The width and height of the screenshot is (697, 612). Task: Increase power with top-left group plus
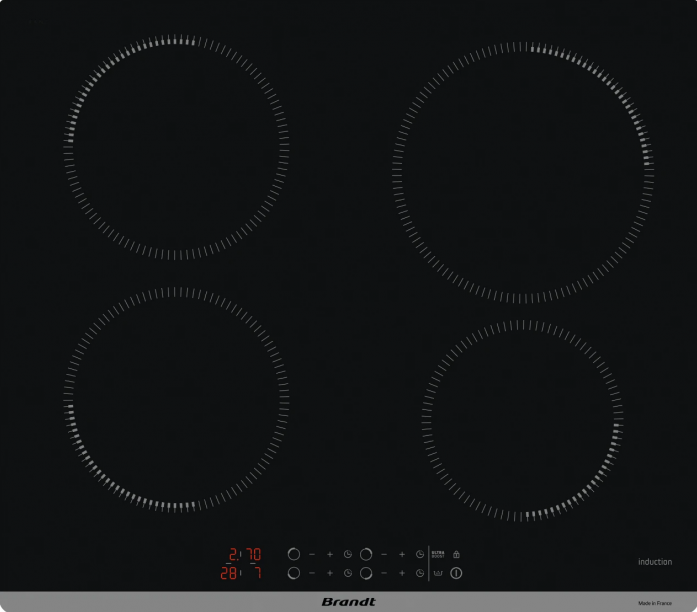329,554
